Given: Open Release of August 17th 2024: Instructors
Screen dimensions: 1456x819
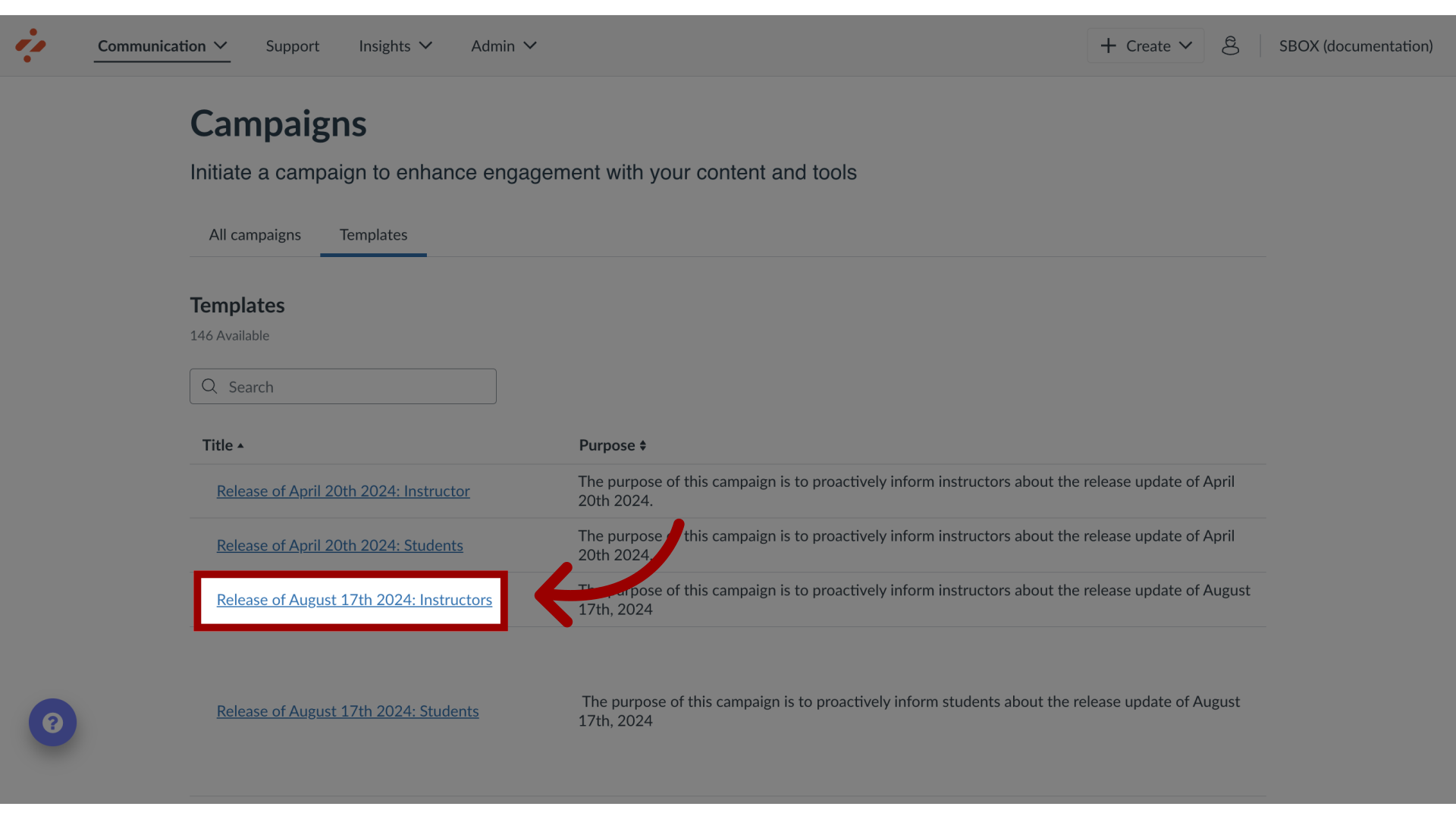Looking at the screenshot, I should pyautogui.click(x=354, y=600).
